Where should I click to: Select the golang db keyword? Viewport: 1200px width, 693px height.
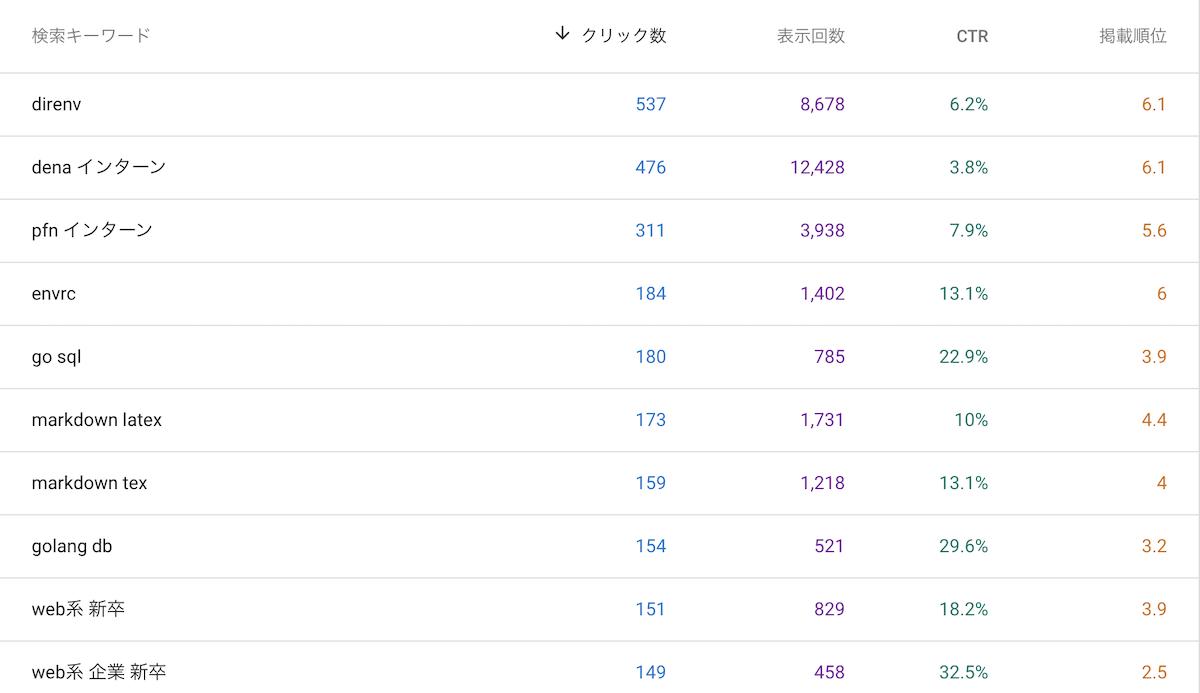[72, 546]
